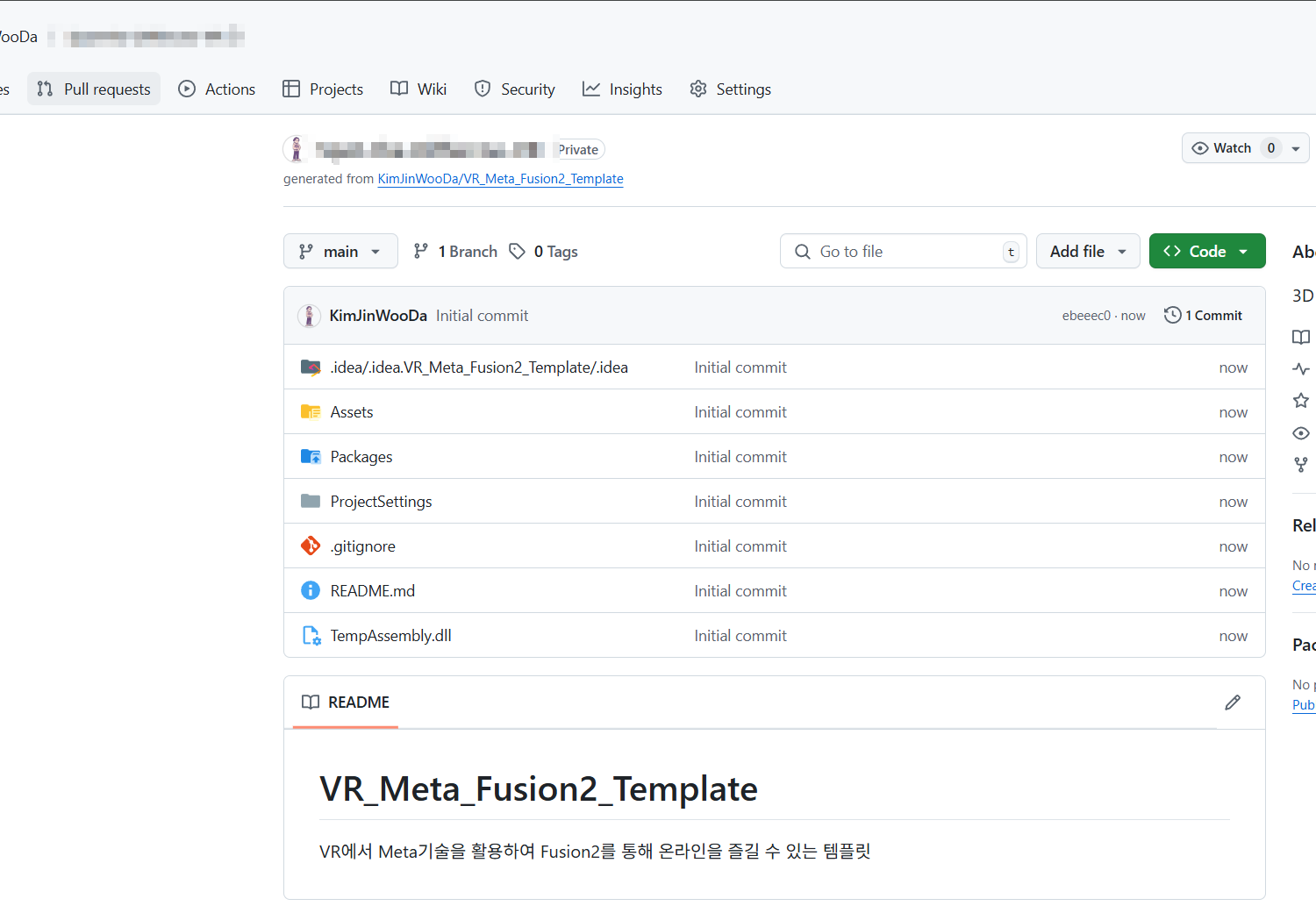This screenshot has height=913, width=1316.
Task: Open the README.md file
Action: 373,591
